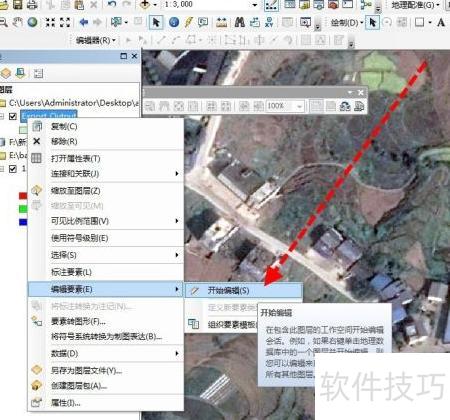Select 打开属性表(T) from context menu
The height and width of the screenshot is (420, 450).
click(x=106, y=158)
